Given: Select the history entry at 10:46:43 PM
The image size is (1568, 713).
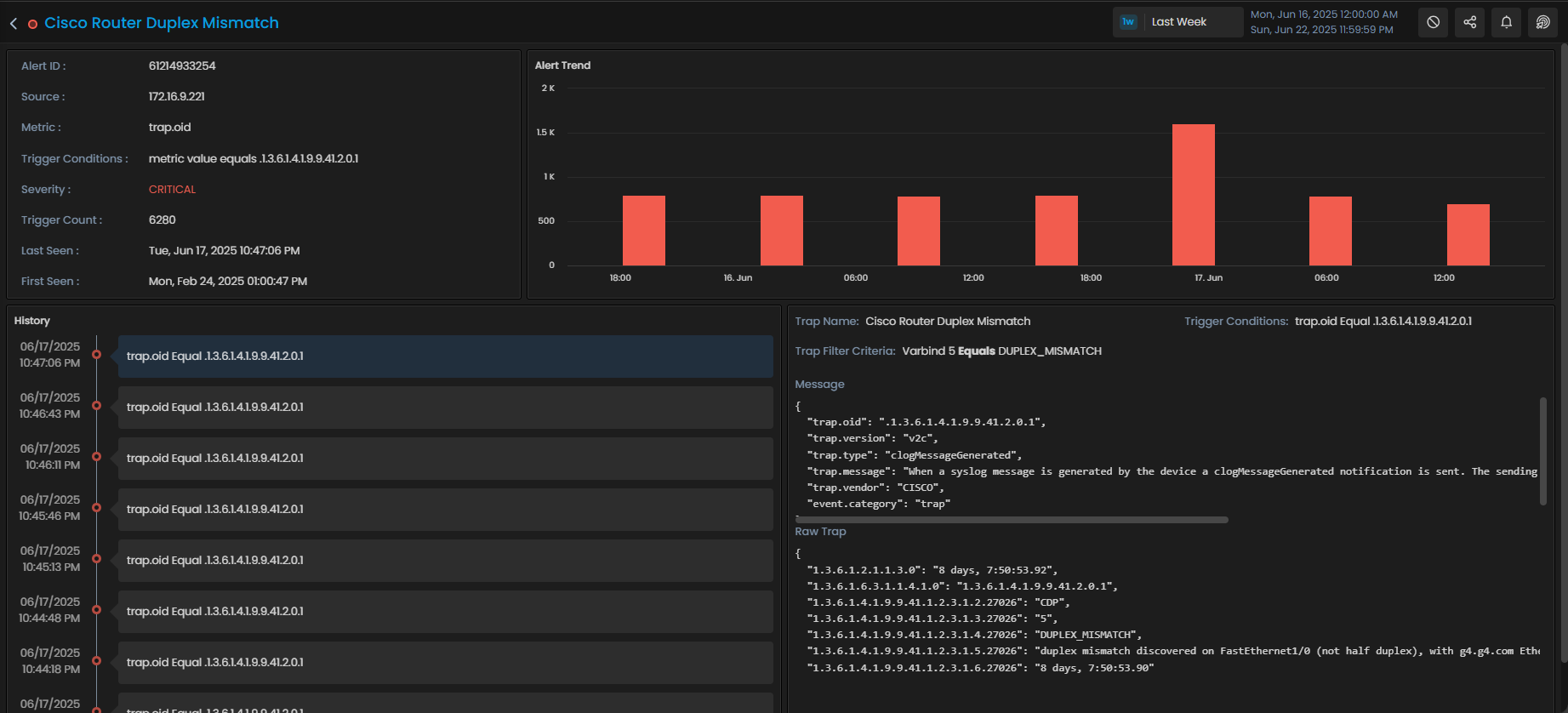Looking at the screenshot, I should pyautogui.click(x=446, y=408).
